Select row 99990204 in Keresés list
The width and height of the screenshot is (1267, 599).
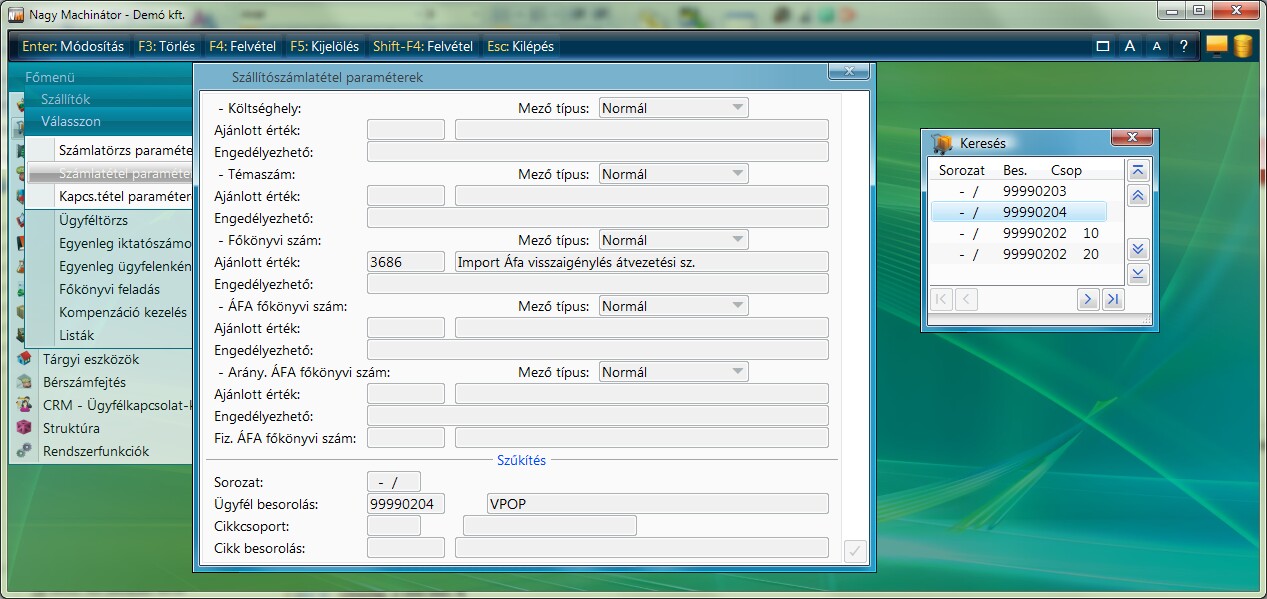(x=1019, y=212)
